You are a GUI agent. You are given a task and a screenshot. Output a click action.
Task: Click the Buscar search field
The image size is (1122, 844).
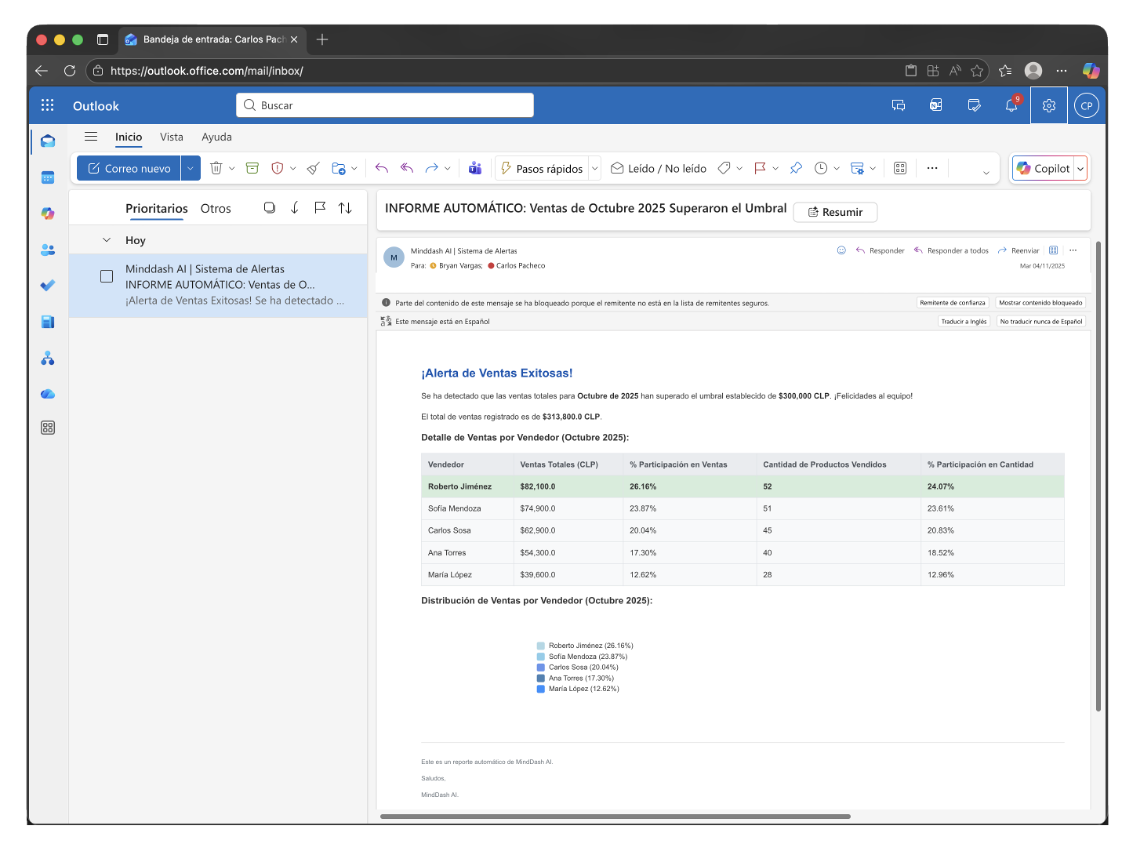point(385,105)
